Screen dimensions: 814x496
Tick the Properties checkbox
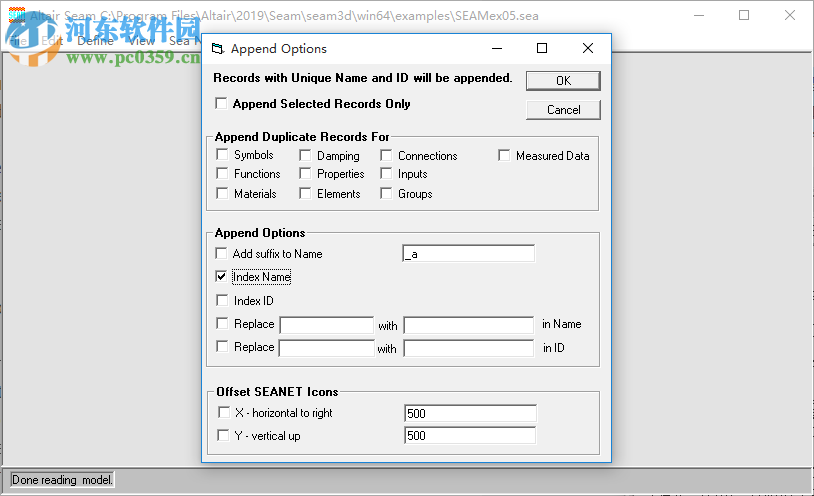[x=305, y=173]
